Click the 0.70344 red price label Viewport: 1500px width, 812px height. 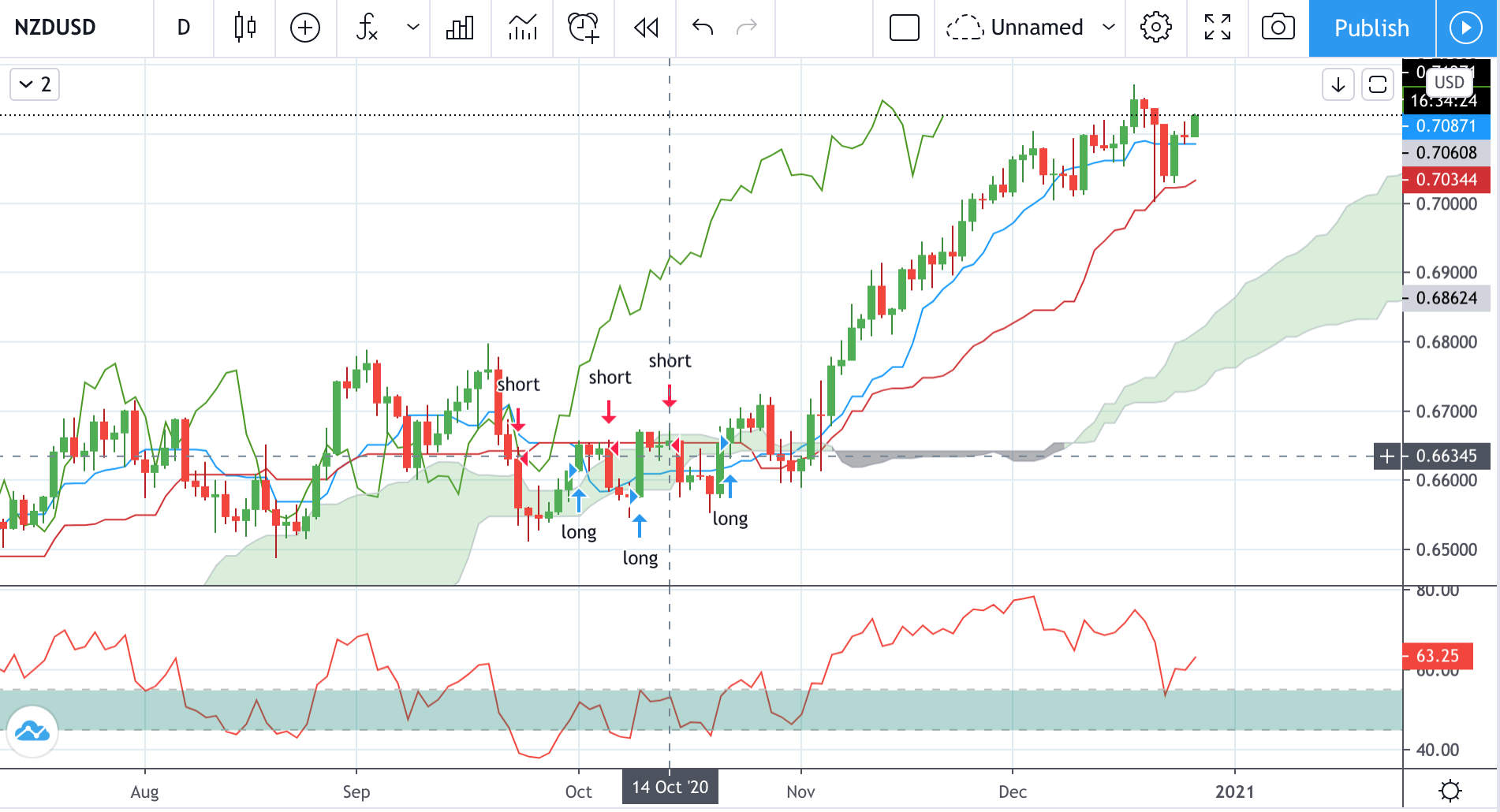pos(1446,180)
